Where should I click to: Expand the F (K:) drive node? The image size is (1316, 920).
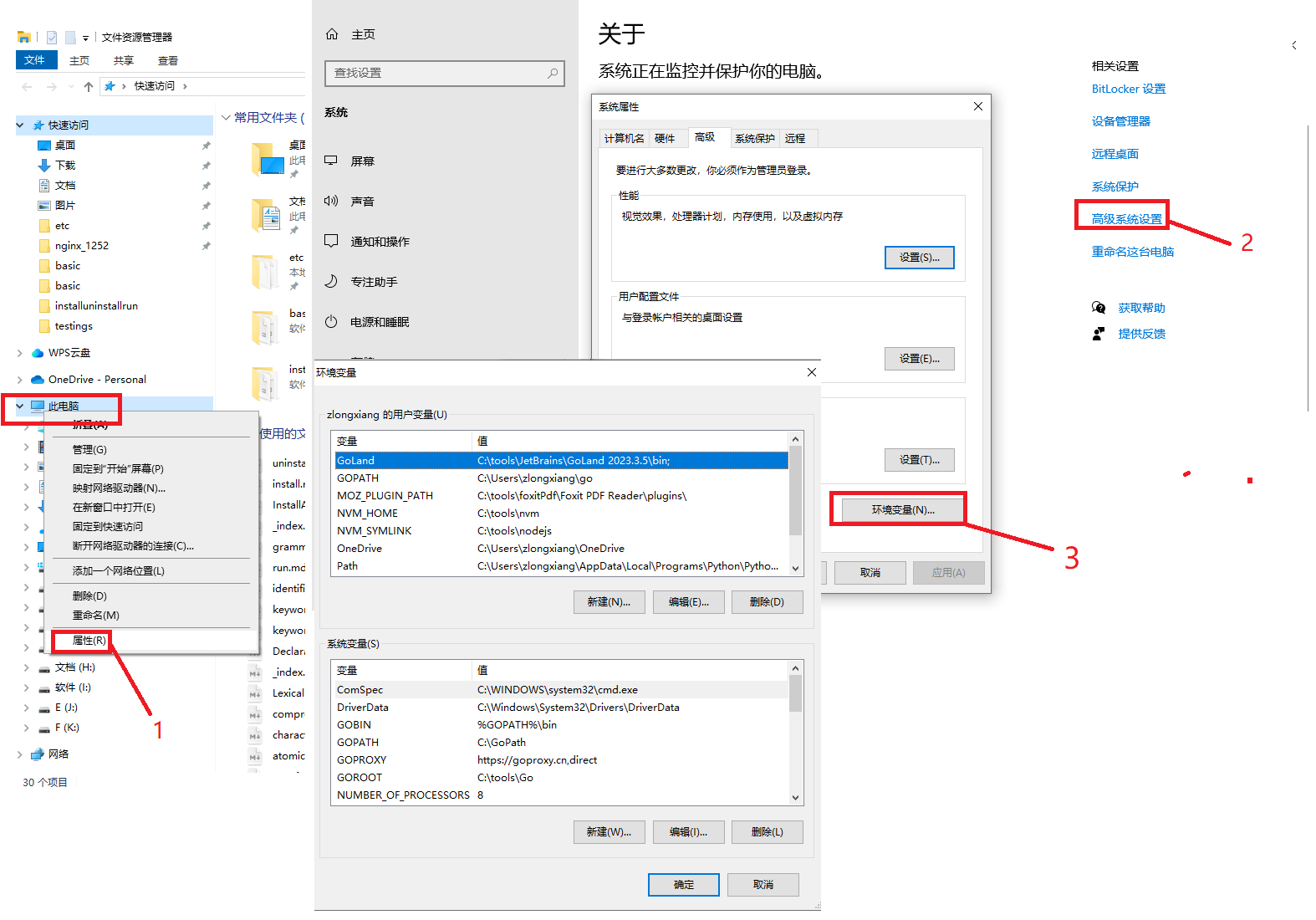[x=27, y=728]
